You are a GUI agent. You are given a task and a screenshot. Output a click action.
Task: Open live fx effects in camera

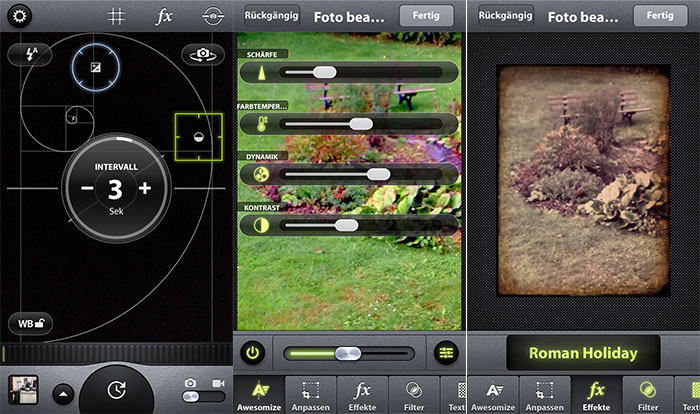click(x=164, y=17)
